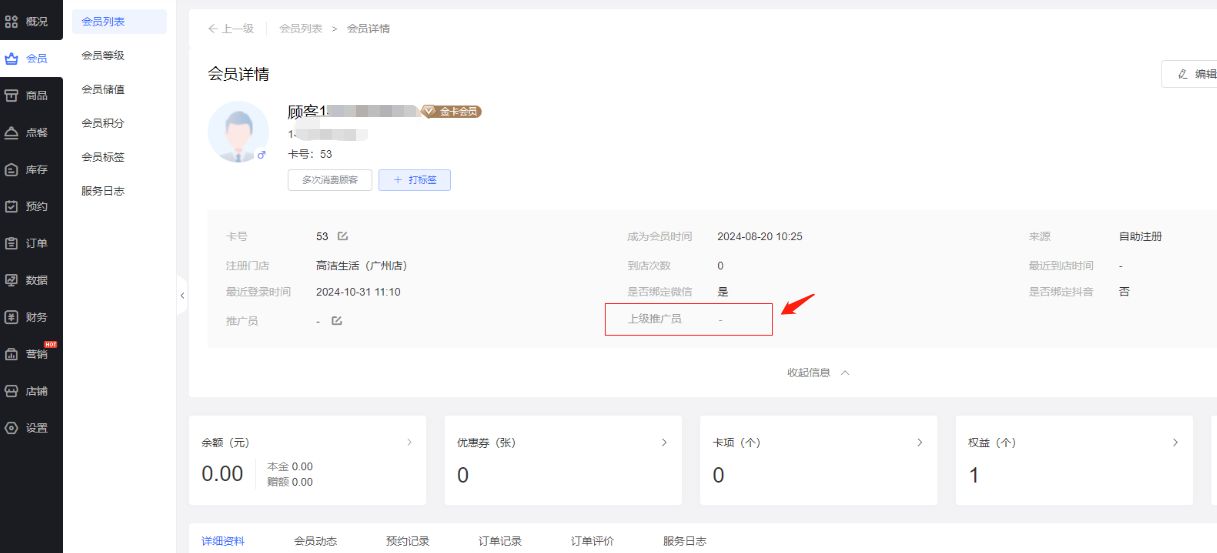This screenshot has height=553, width=1217.
Task: Go to 服务日志 submenu item
Action: 103,191
